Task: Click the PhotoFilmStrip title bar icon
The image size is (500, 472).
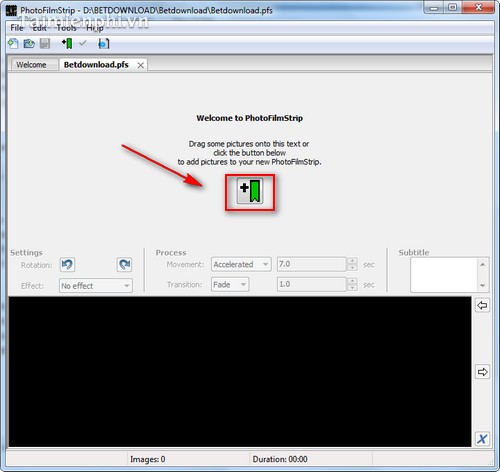Action: point(11,11)
